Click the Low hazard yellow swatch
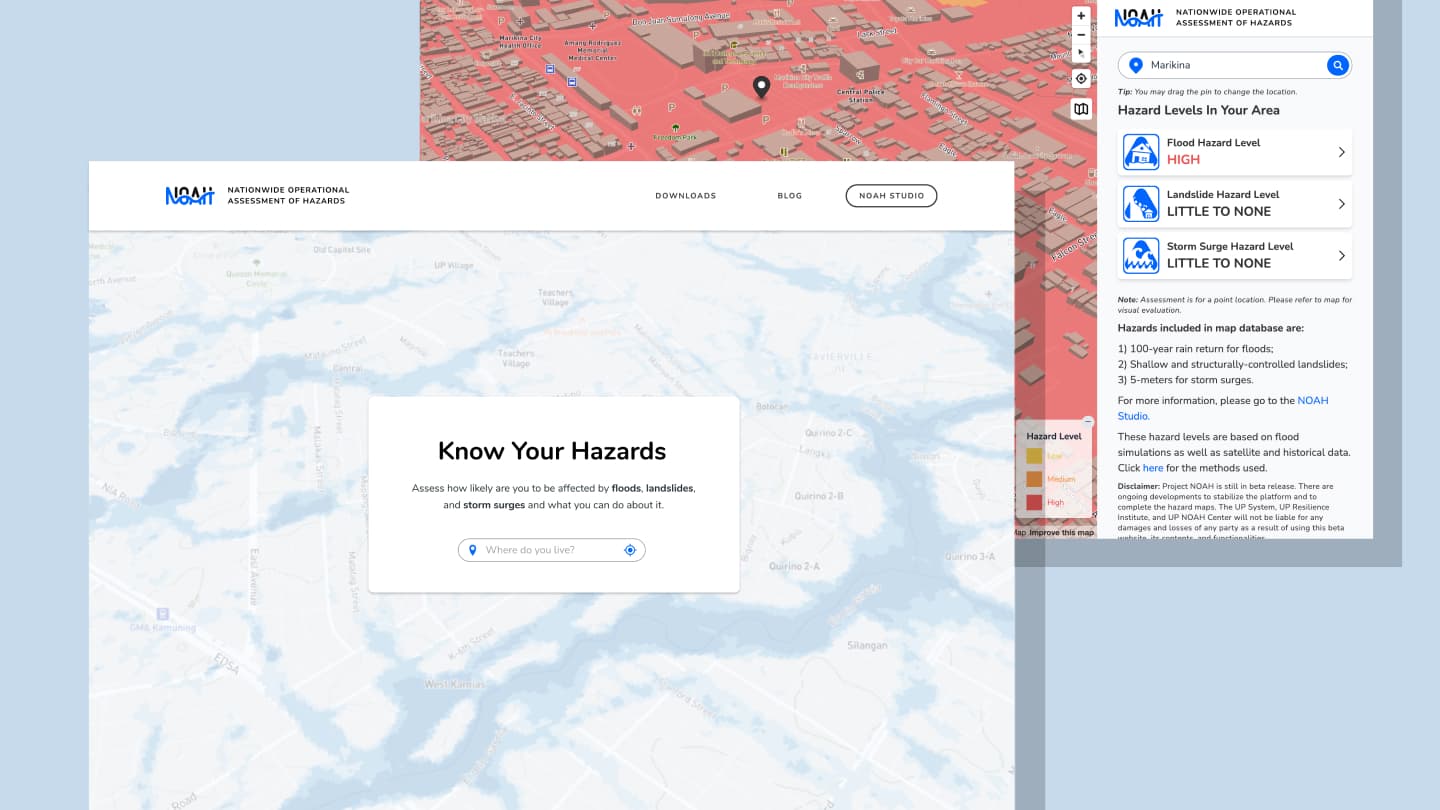This screenshot has width=1440, height=810. click(1034, 456)
